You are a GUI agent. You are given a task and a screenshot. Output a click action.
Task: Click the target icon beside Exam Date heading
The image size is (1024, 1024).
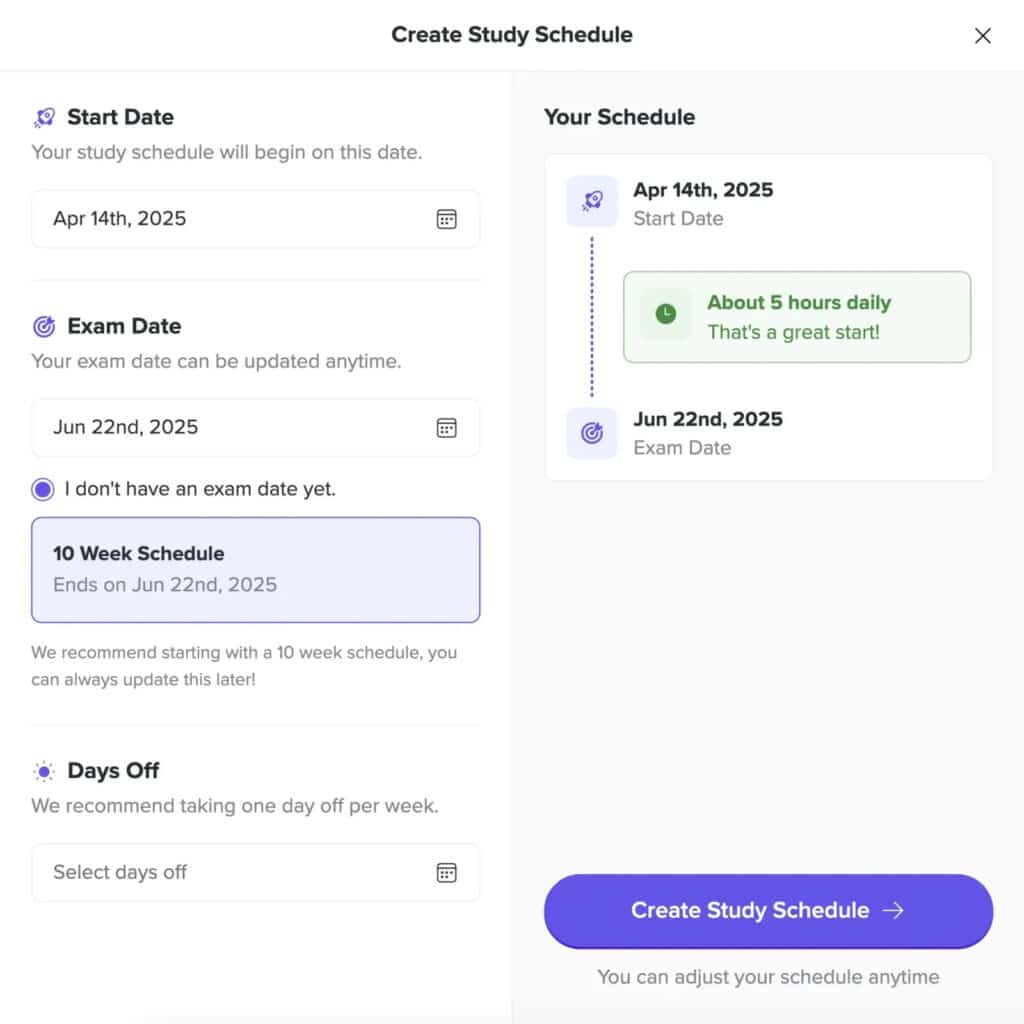tap(44, 327)
